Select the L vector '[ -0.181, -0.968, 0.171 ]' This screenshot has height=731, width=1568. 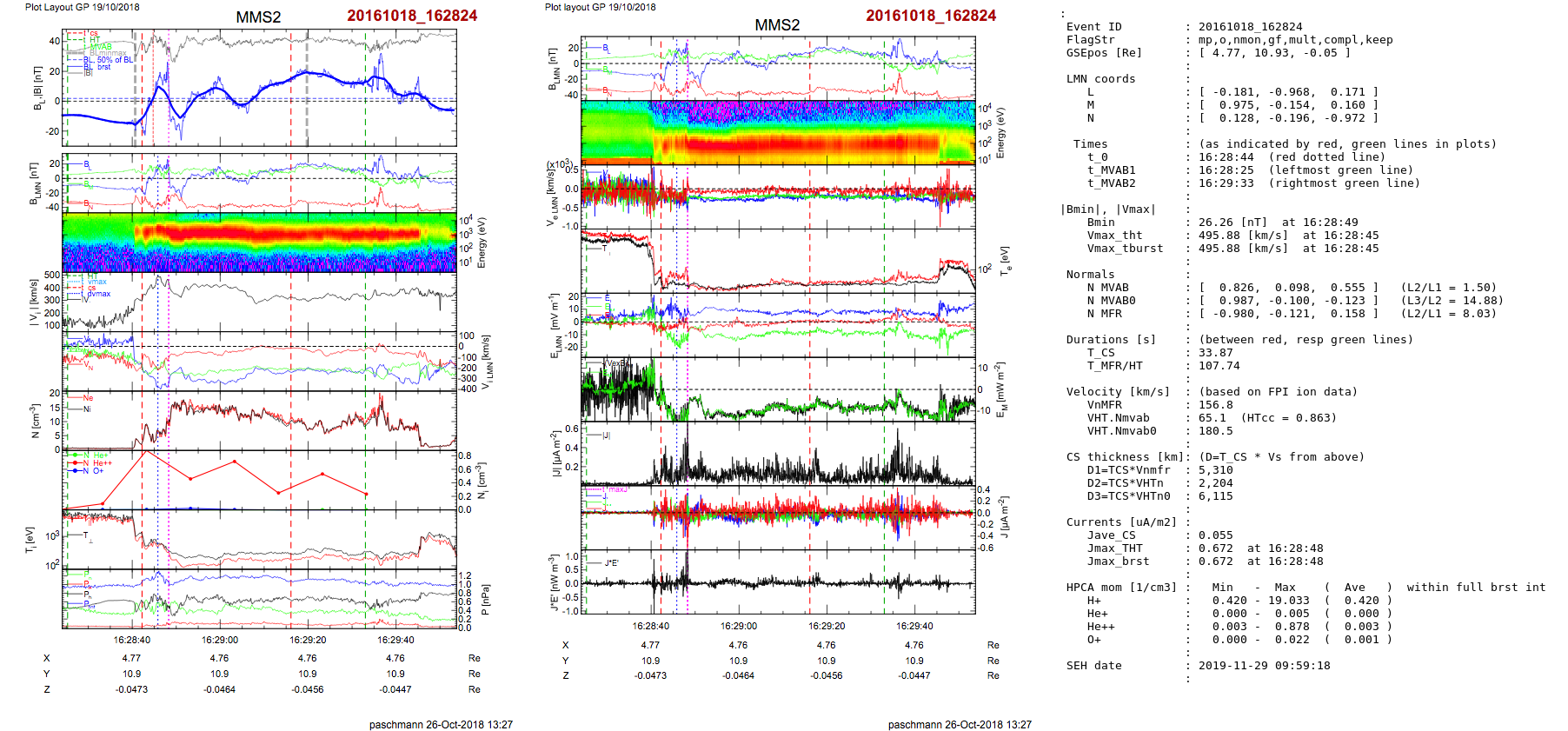point(1288,92)
